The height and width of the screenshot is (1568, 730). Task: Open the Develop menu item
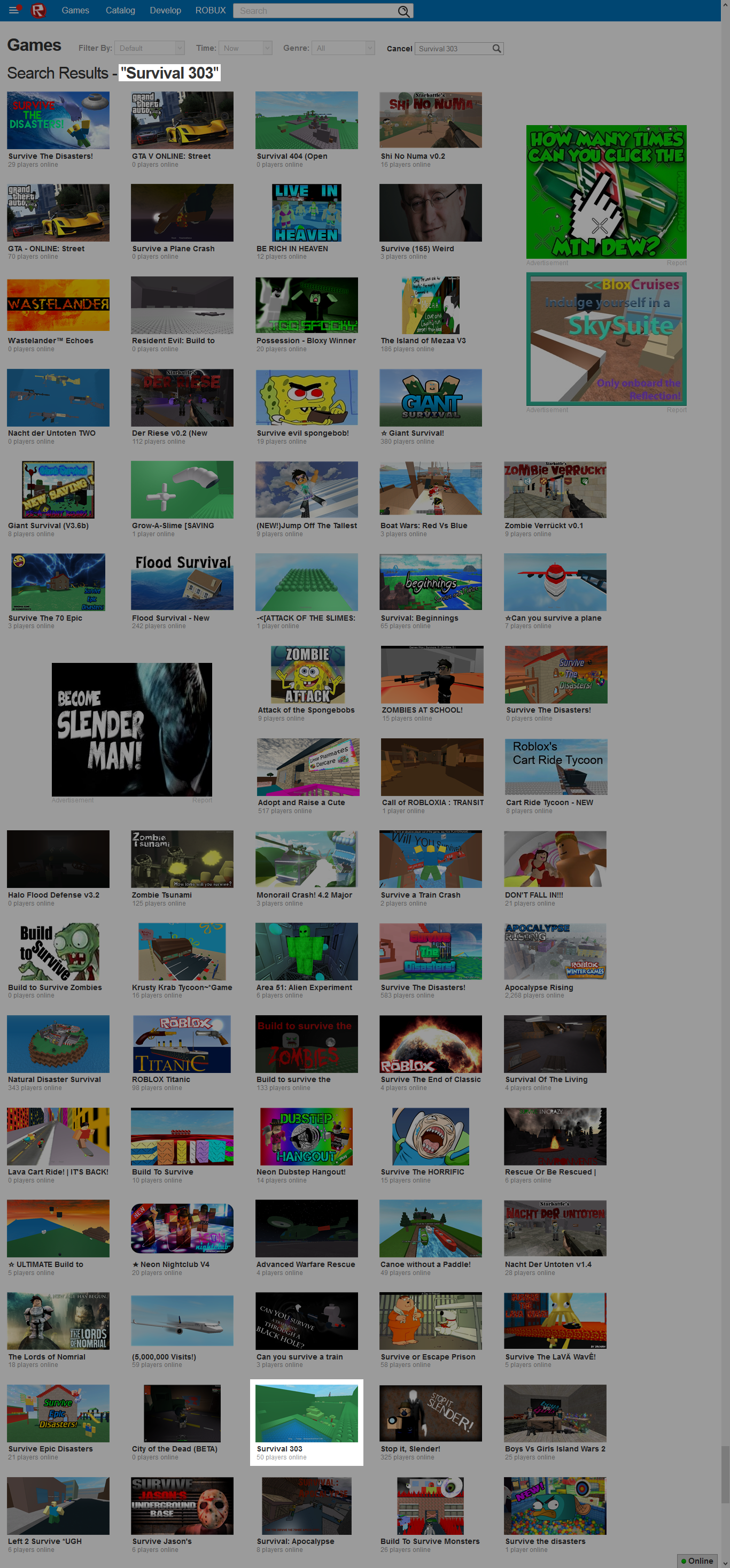click(166, 10)
